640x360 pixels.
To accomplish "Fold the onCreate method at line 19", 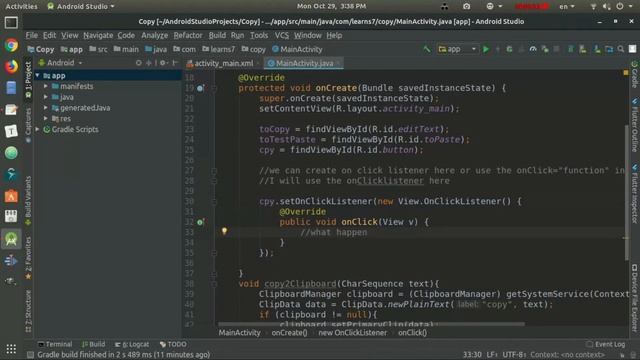I will (214, 88).
